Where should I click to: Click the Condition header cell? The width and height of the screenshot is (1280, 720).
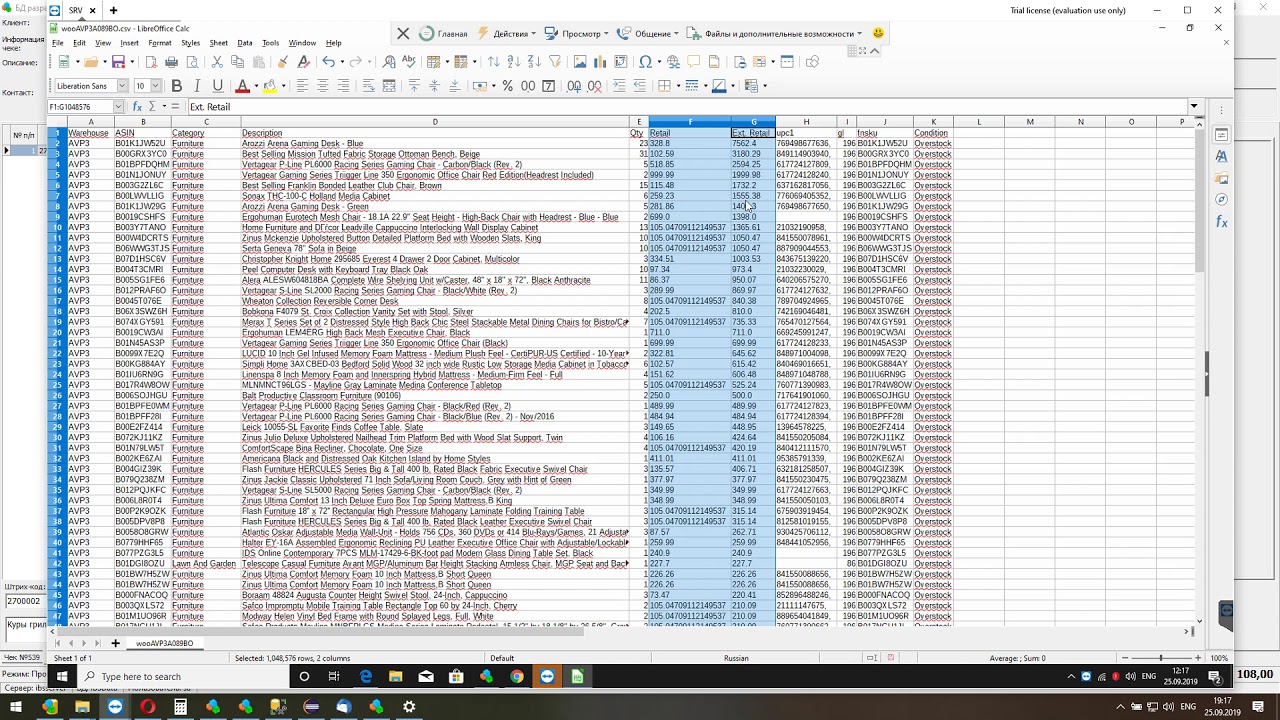pos(931,133)
